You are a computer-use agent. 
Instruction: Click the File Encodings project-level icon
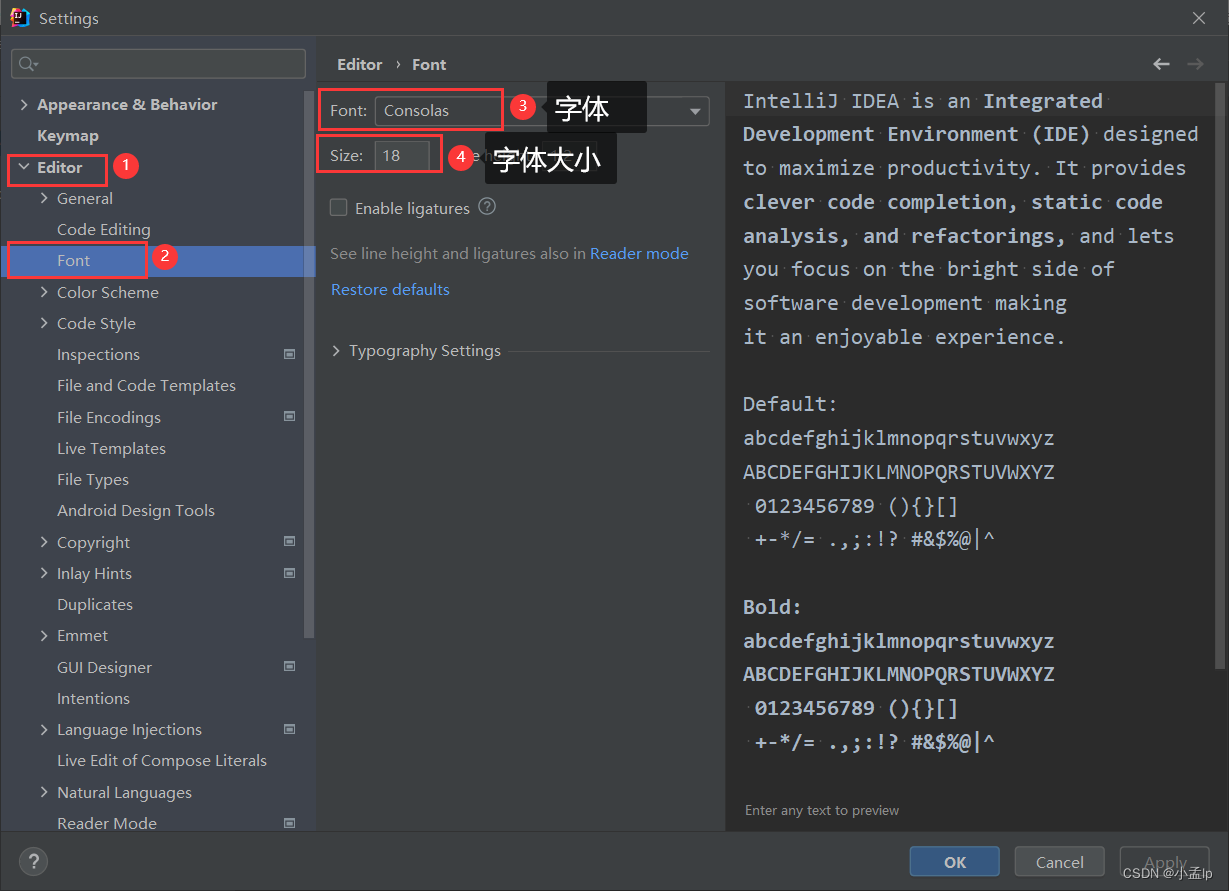(289, 416)
